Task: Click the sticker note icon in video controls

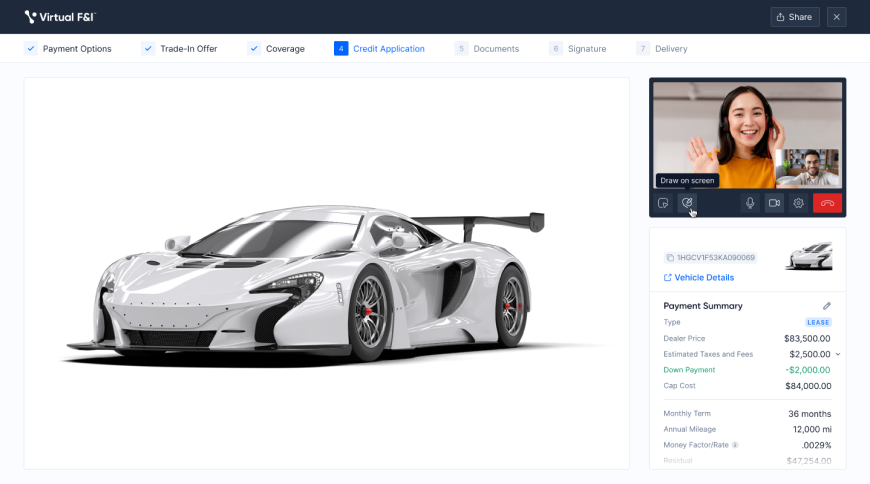Action: coord(663,203)
